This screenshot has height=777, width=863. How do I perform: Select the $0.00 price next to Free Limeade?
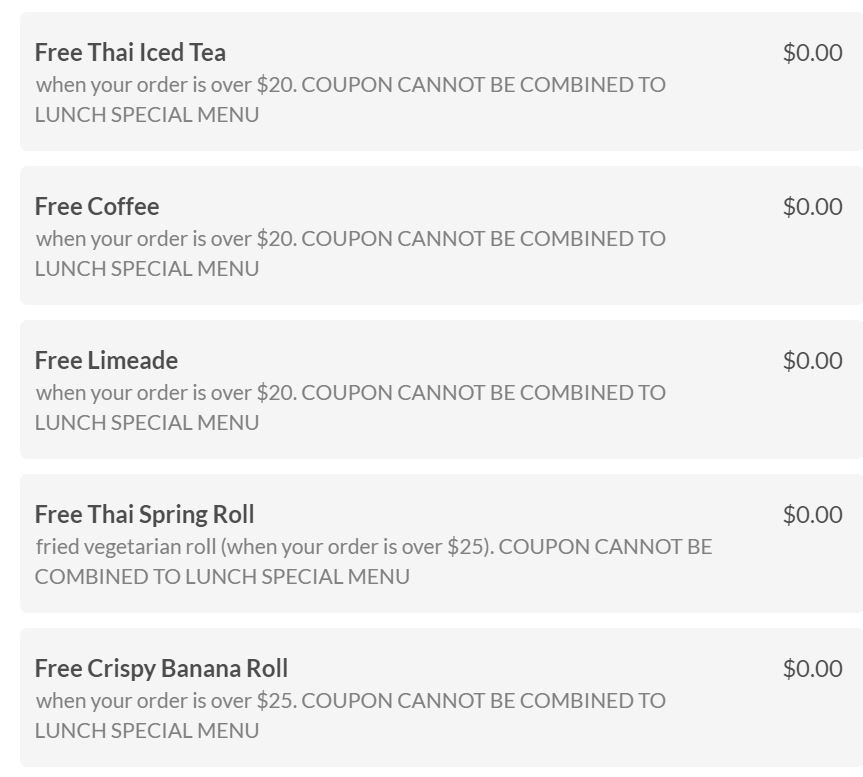[x=812, y=360]
